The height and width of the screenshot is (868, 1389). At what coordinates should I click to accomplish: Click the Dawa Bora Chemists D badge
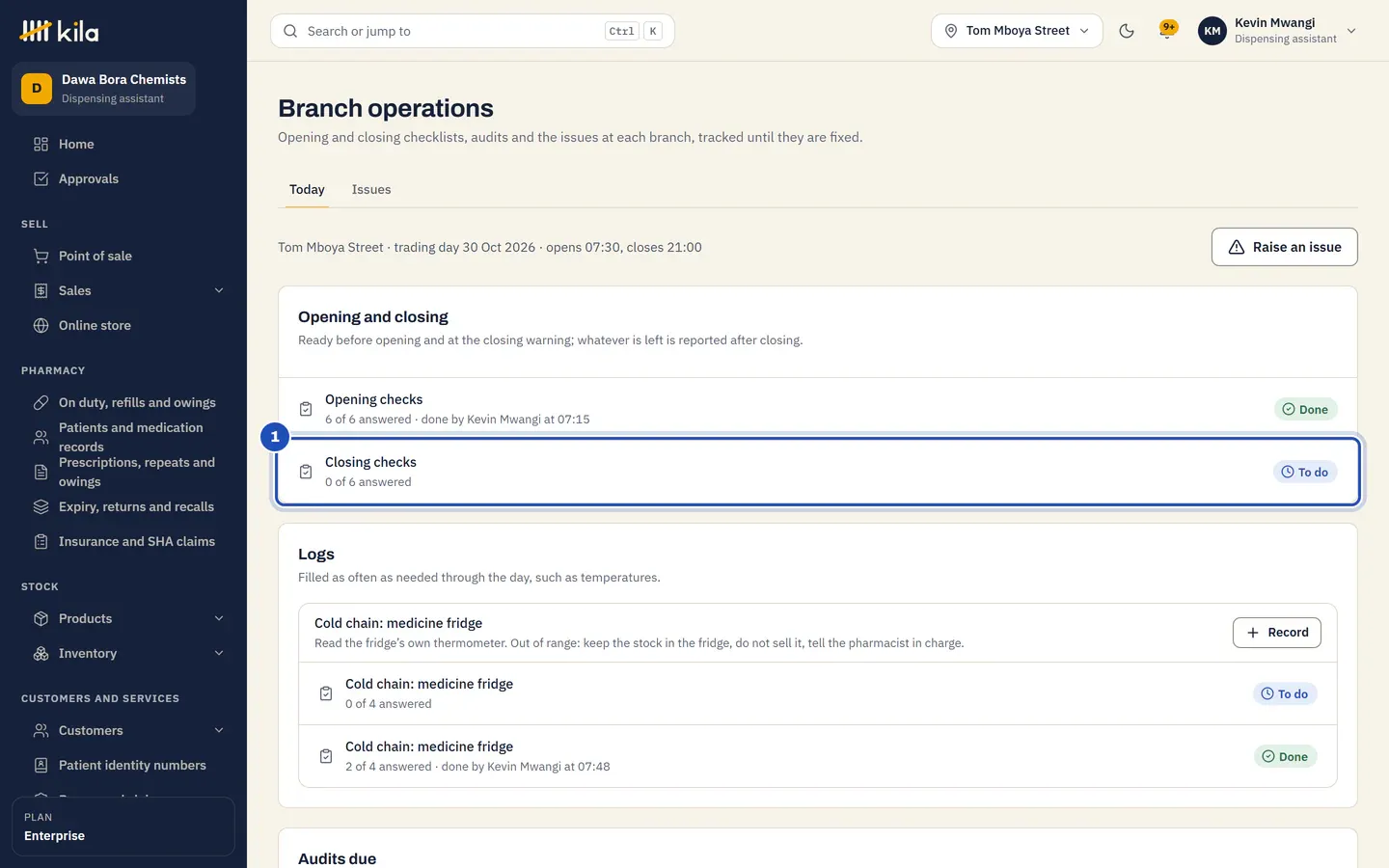click(37, 89)
